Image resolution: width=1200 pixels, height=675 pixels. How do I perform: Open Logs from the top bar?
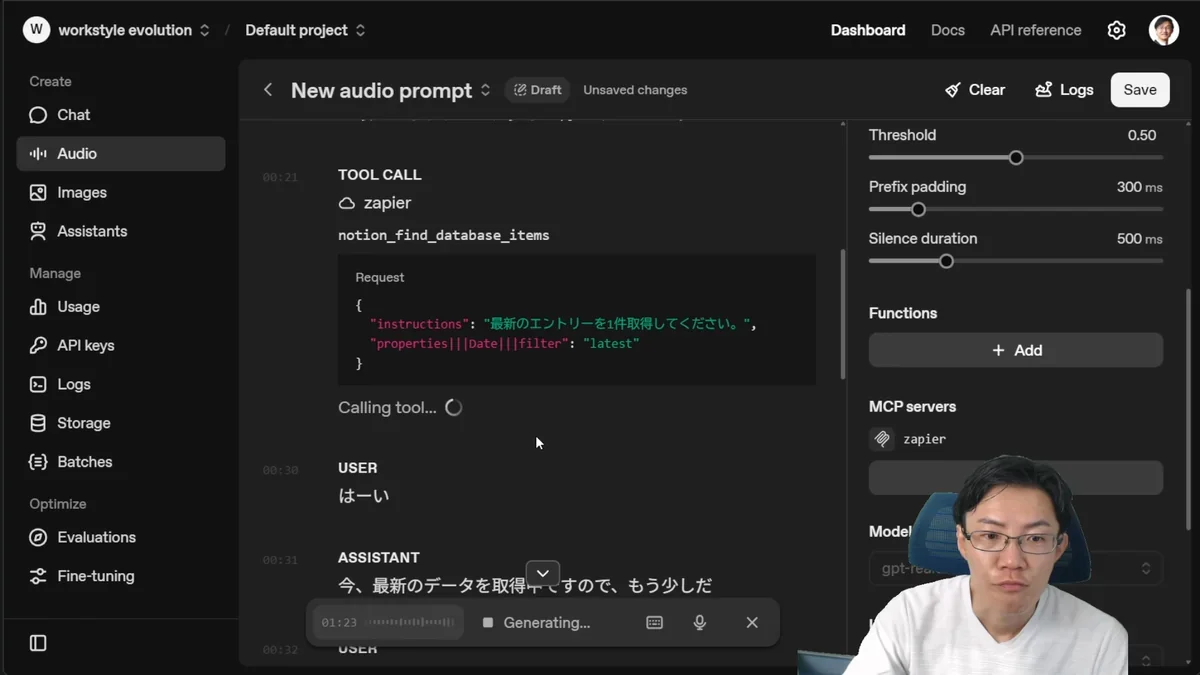click(1064, 90)
